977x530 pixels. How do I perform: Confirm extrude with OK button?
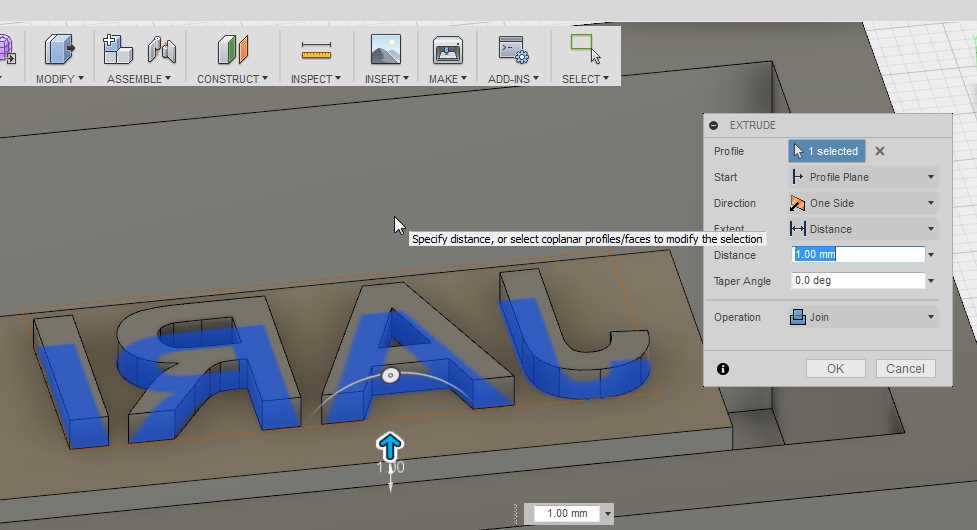click(836, 369)
